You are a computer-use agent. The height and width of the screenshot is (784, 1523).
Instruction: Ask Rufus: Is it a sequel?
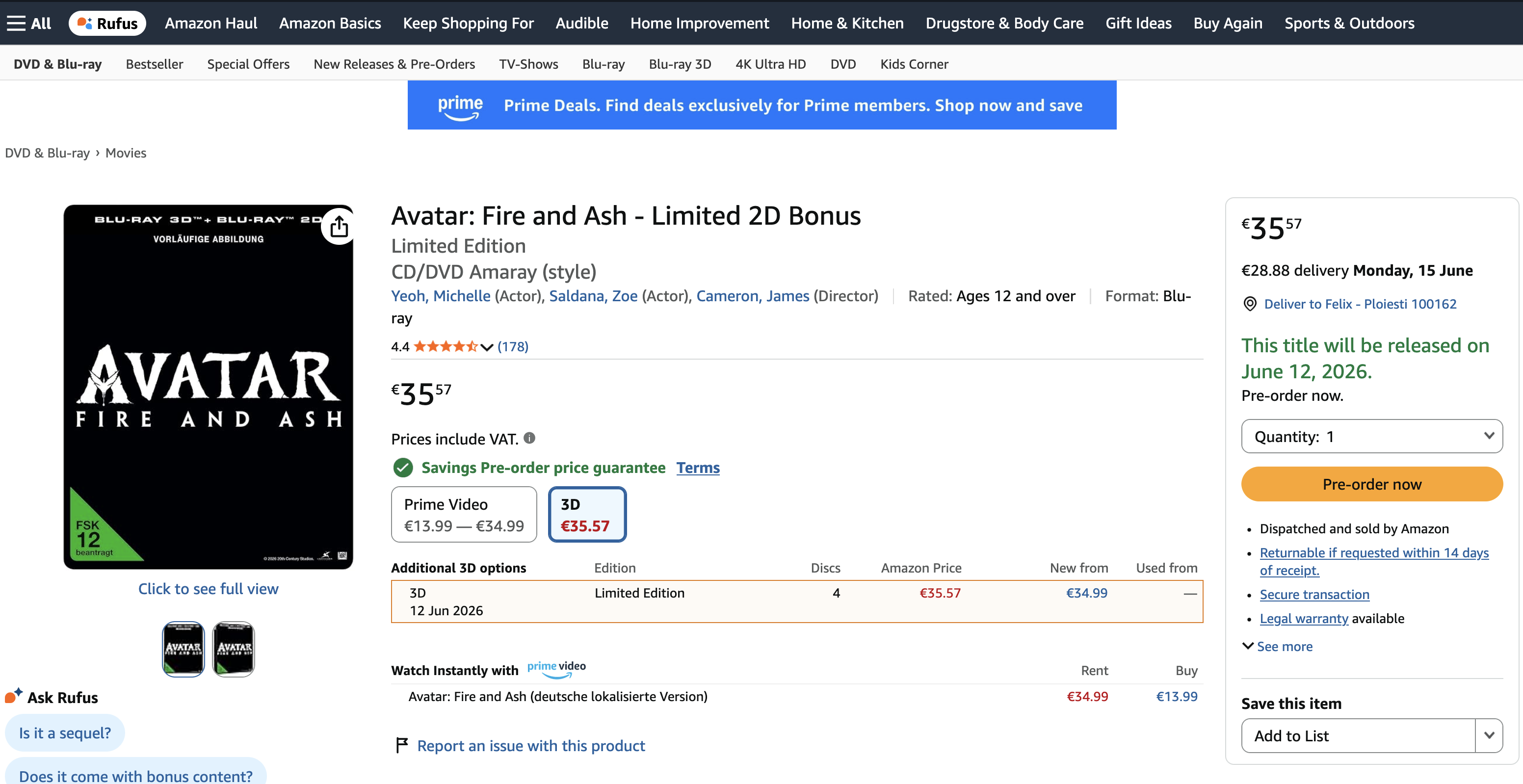tap(65, 733)
